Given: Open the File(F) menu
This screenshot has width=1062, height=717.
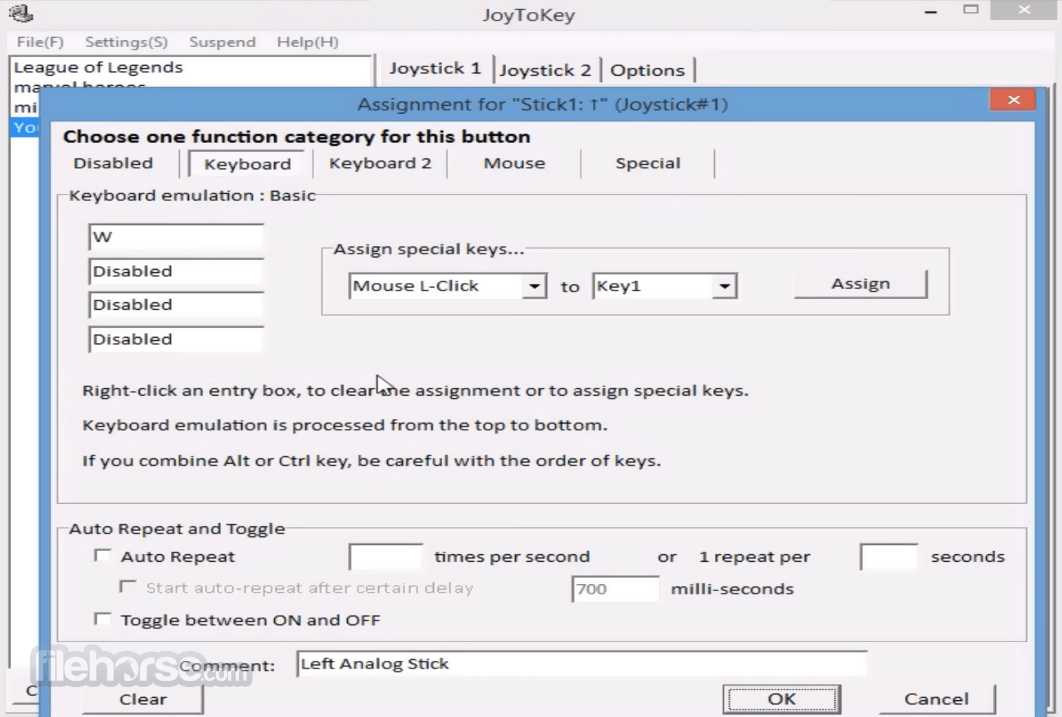Looking at the screenshot, I should (40, 42).
